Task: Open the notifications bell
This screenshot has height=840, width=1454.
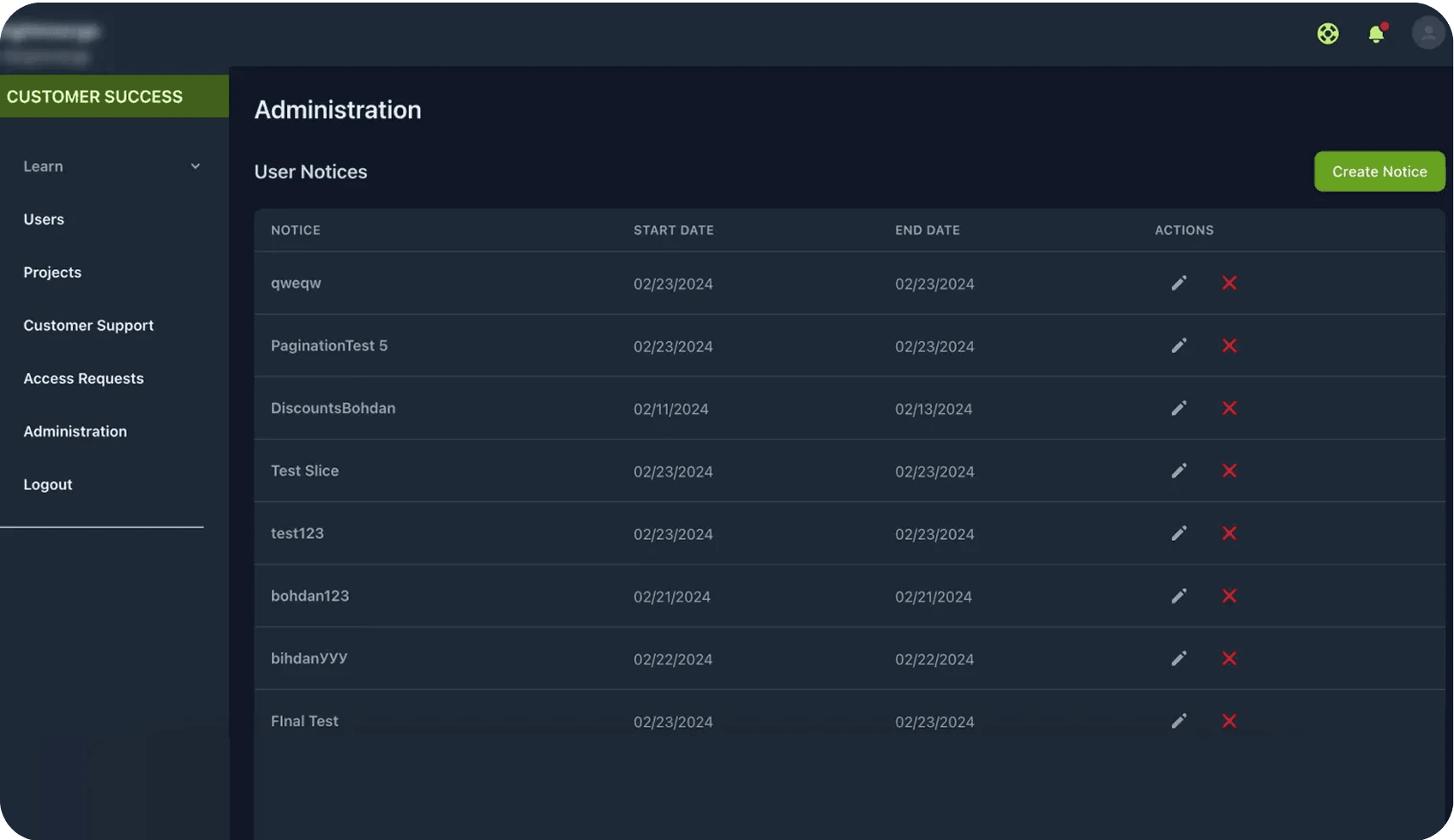Action: tap(1376, 33)
